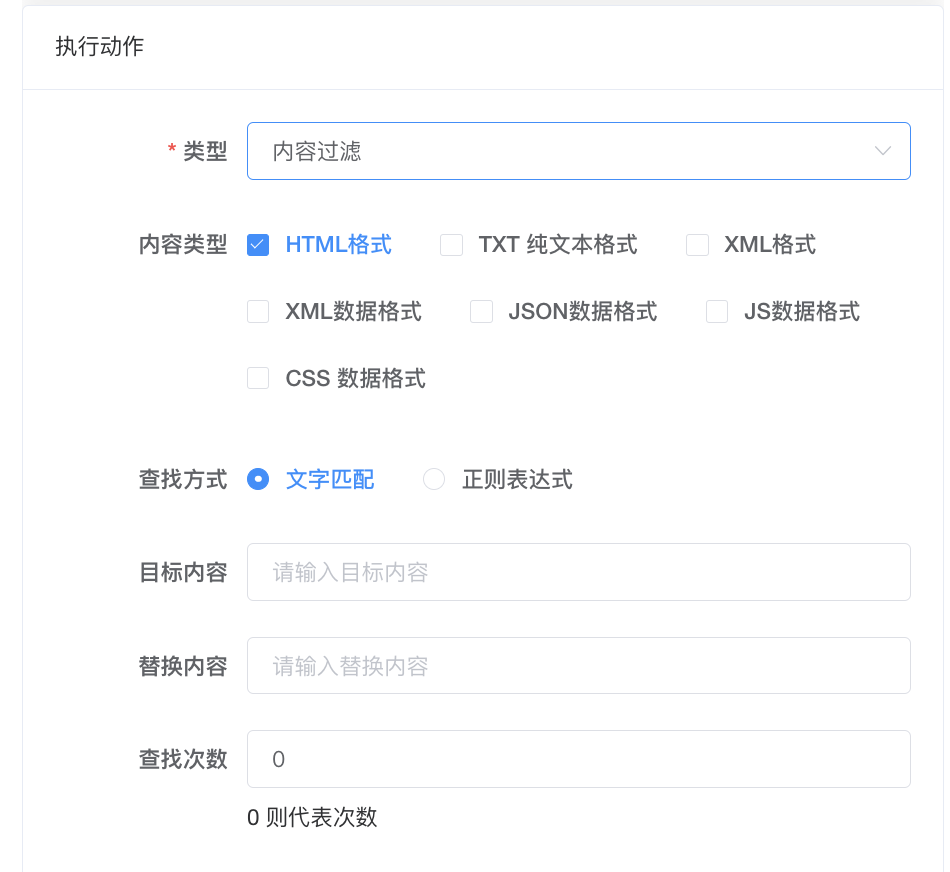Focus the 目标内容 input field
This screenshot has height=872, width=950.
tap(578, 572)
